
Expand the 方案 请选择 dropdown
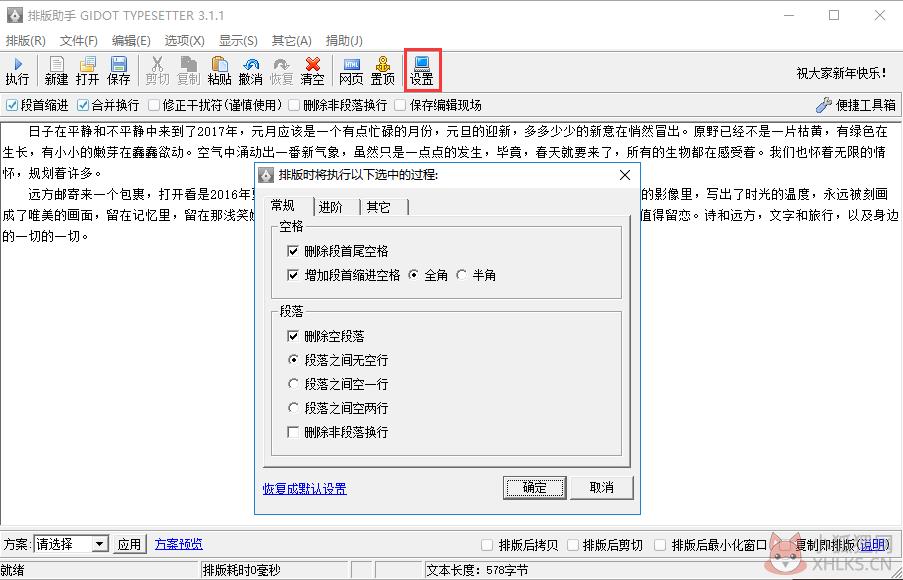click(100, 544)
